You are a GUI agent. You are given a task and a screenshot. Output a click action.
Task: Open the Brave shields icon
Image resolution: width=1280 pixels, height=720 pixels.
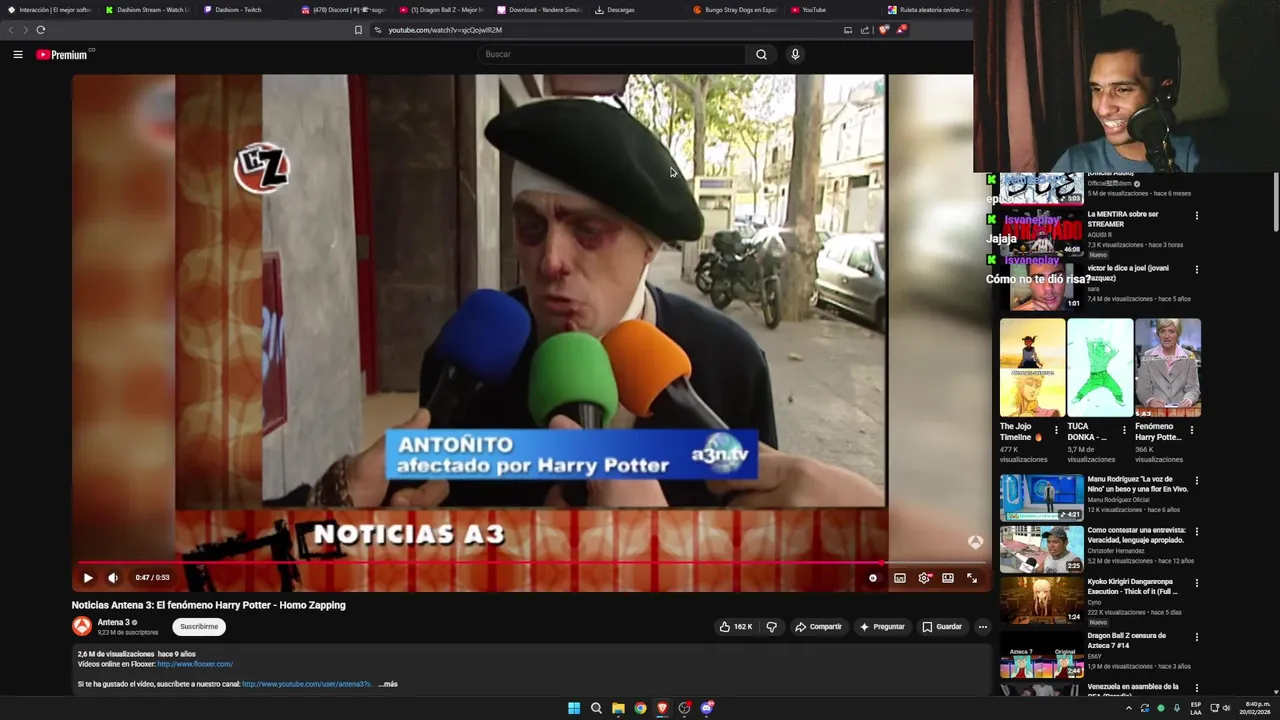pos(883,30)
